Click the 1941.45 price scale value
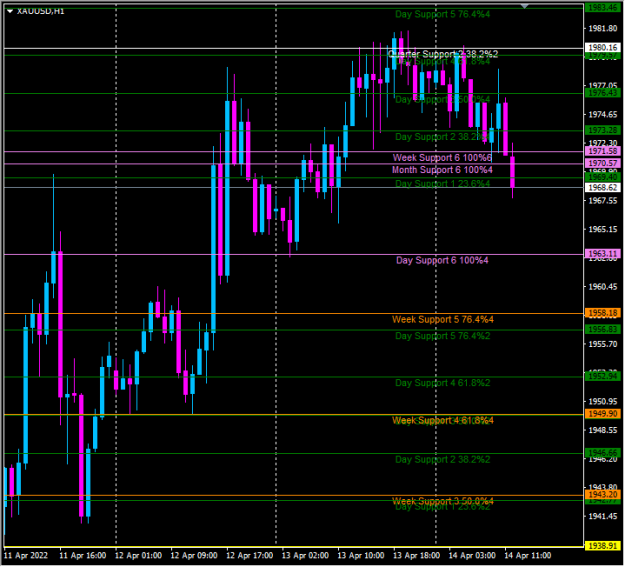The height and width of the screenshot is (567, 625). [x=603, y=516]
